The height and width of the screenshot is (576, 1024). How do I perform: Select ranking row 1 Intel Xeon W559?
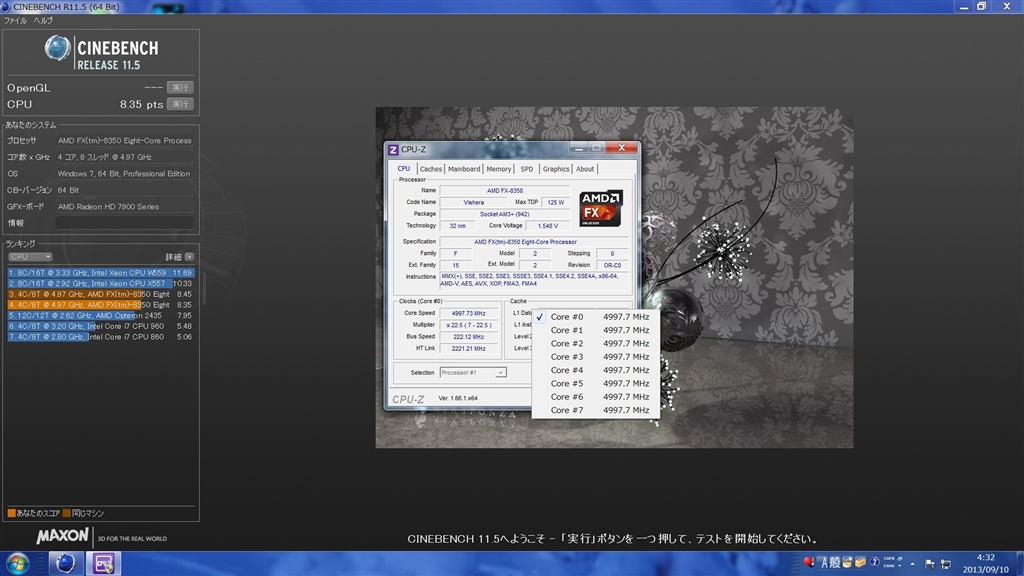click(x=101, y=273)
